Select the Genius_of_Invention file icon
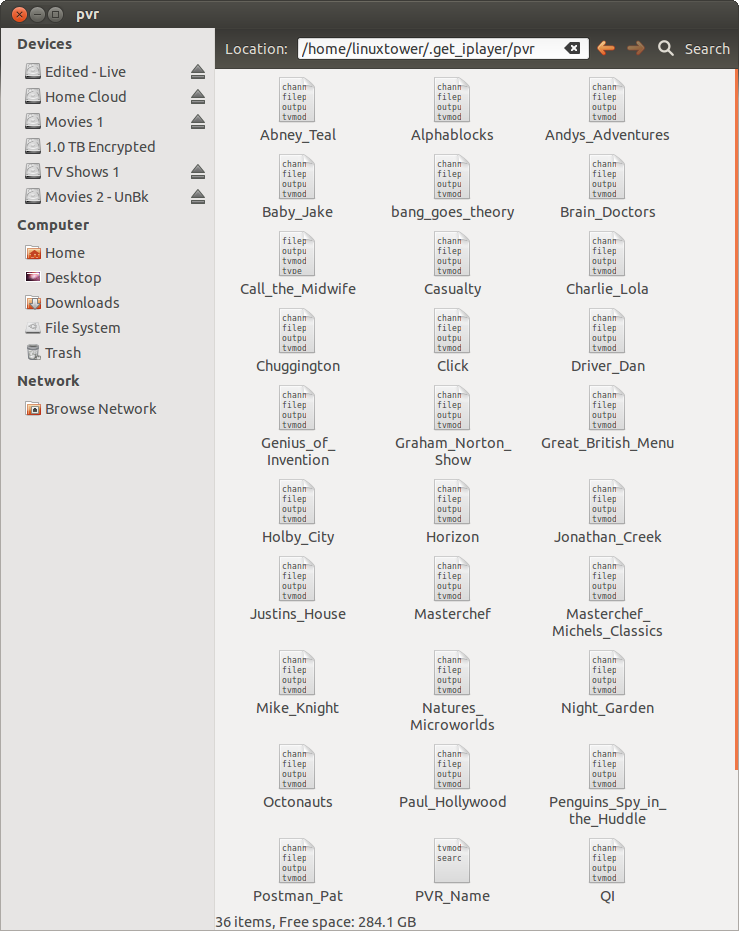The height and width of the screenshot is (931, 739). pyautogui.click(x=297, y=408)
